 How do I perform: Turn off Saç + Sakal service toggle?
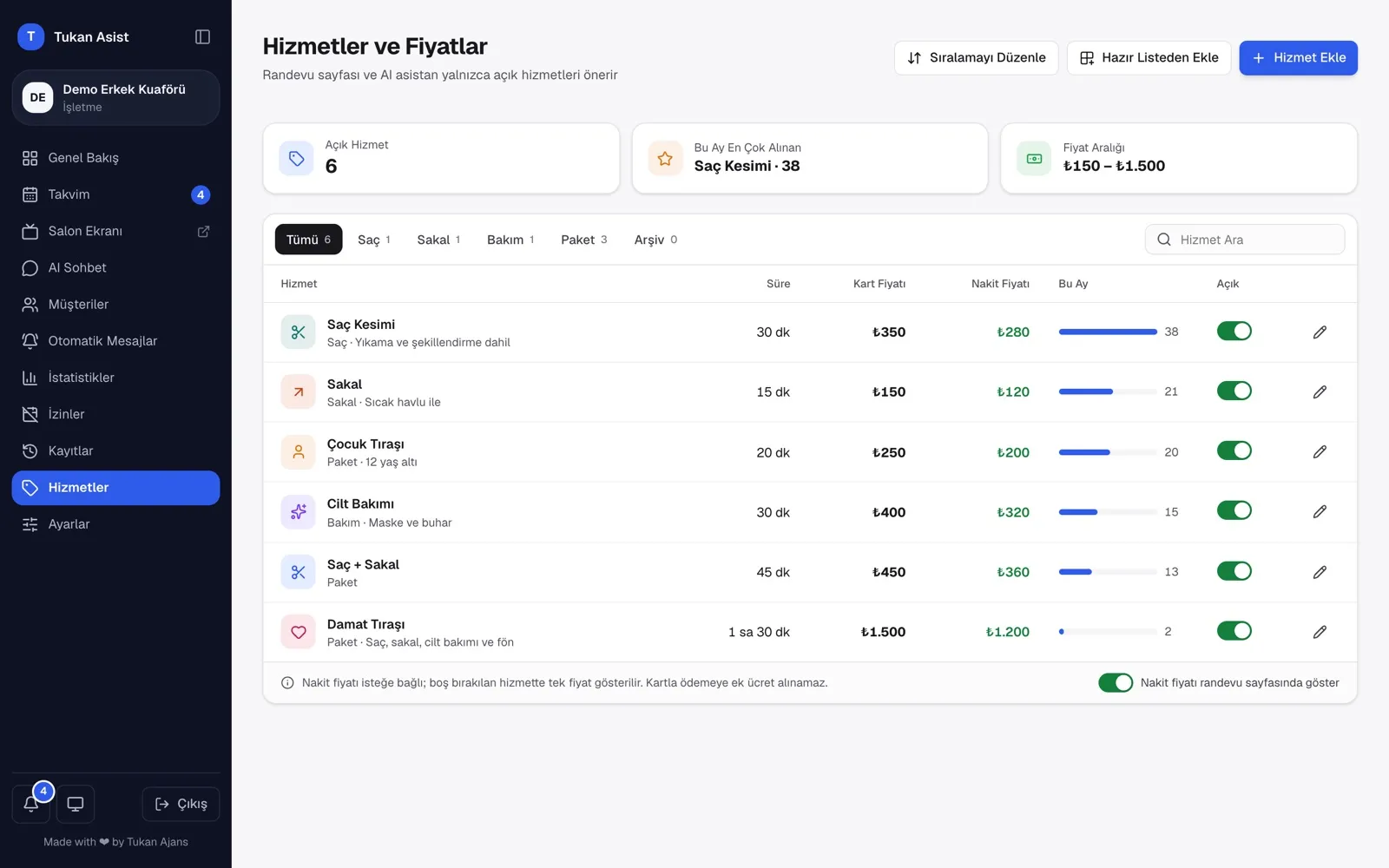click(x=1234, y=571)
